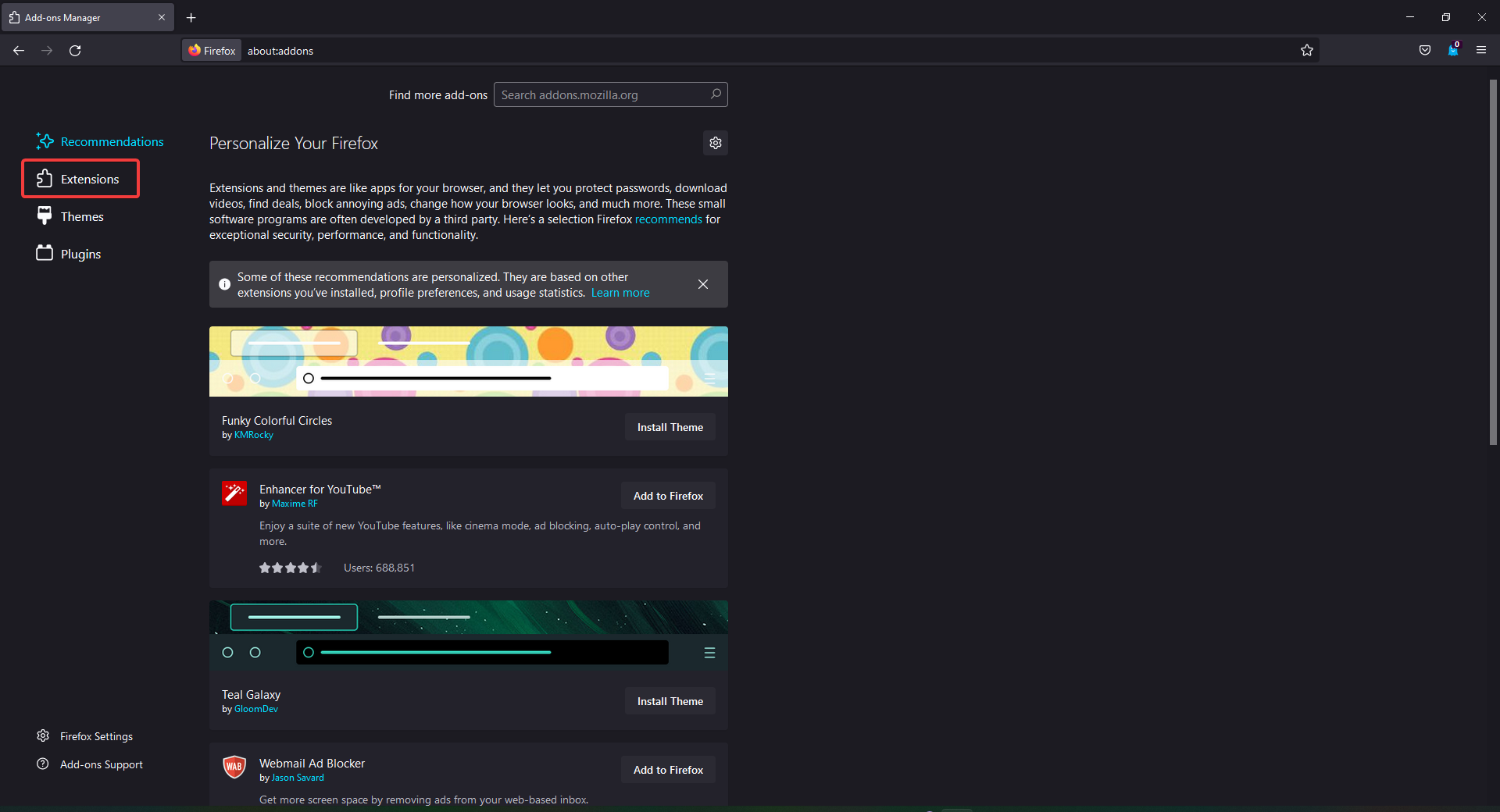Open the Firefox application menu
1500x812 pixels.
(x=1481, y=51)
